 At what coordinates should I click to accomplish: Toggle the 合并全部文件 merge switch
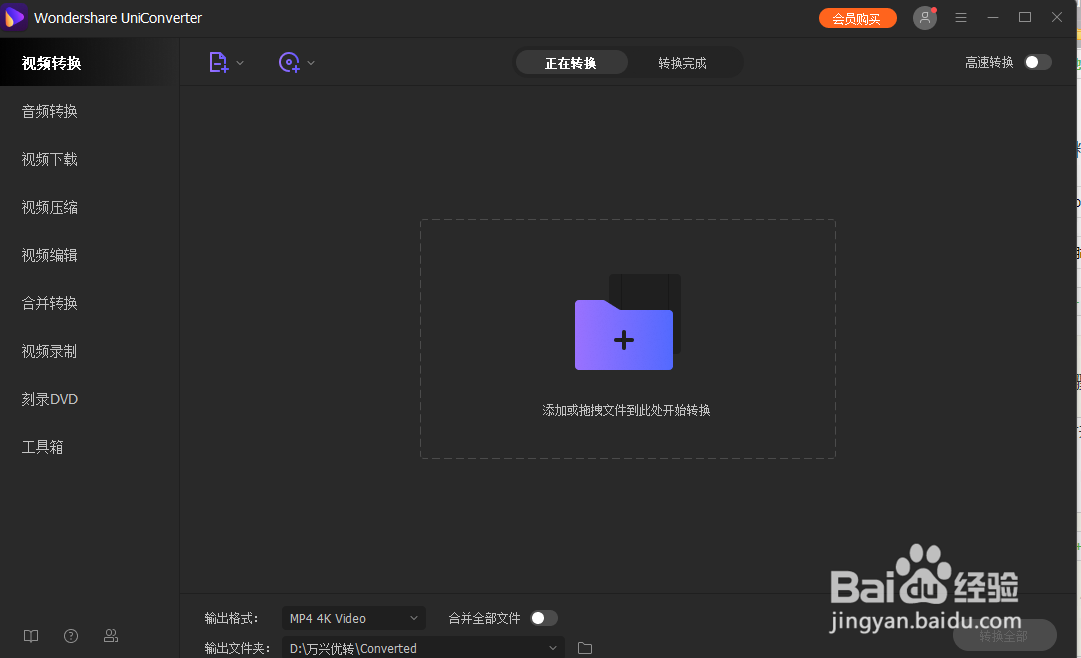coord(543,617)
